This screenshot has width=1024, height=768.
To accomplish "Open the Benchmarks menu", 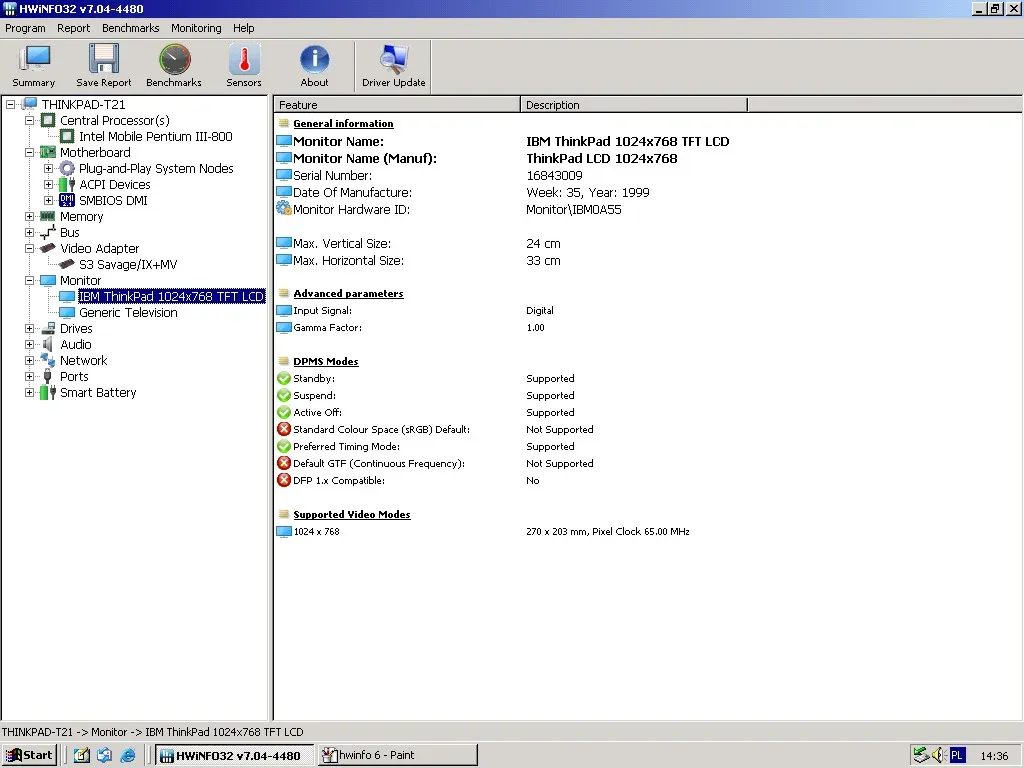I will (131, 28).
